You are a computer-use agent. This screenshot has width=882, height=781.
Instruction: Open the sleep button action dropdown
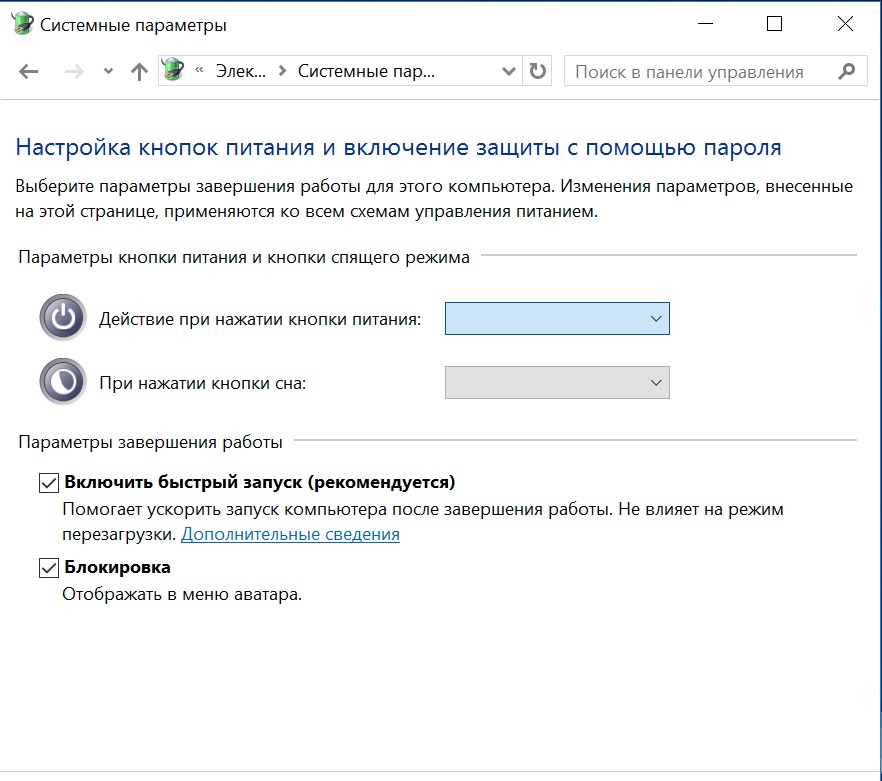557,382
